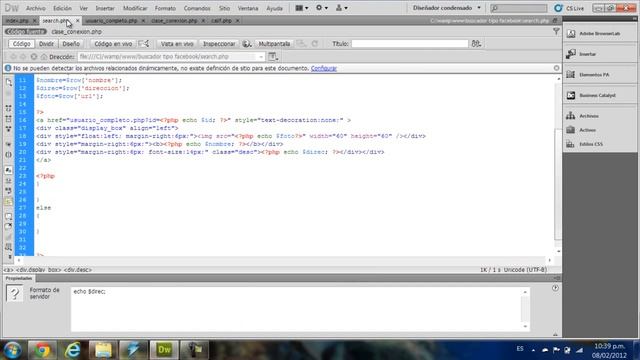Switch to the usuario_completo.php tab

click(x=111, y=20)
